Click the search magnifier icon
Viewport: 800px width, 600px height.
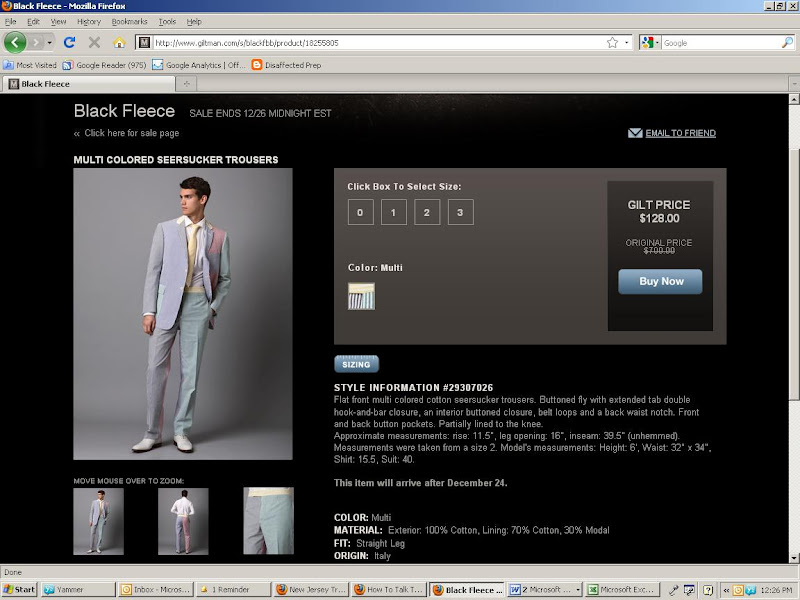click(787, 43)
